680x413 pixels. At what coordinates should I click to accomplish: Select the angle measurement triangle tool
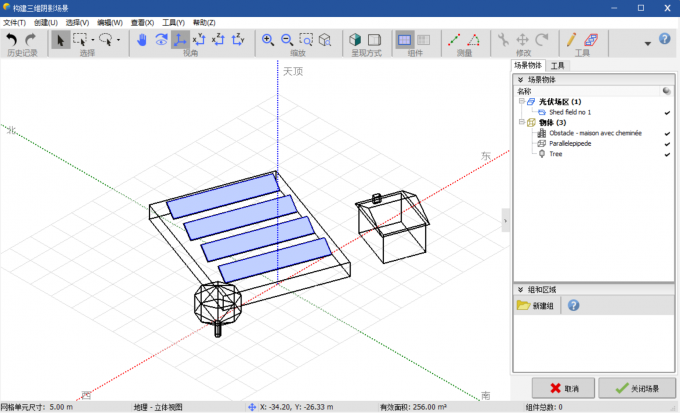tap(474, 40)
